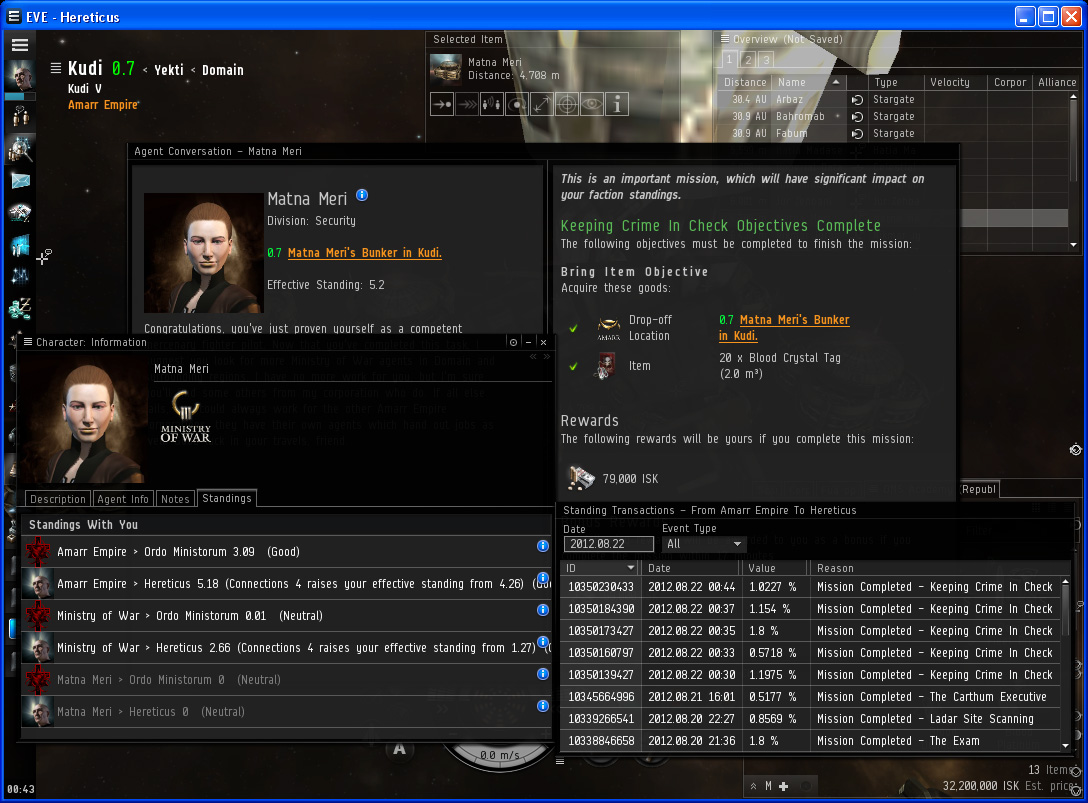The height and width of the screenshot is (803, 1088).
Task: Click the Show Info icon in Selected Item
Action: pyautogui.click(x=617, y=104)
